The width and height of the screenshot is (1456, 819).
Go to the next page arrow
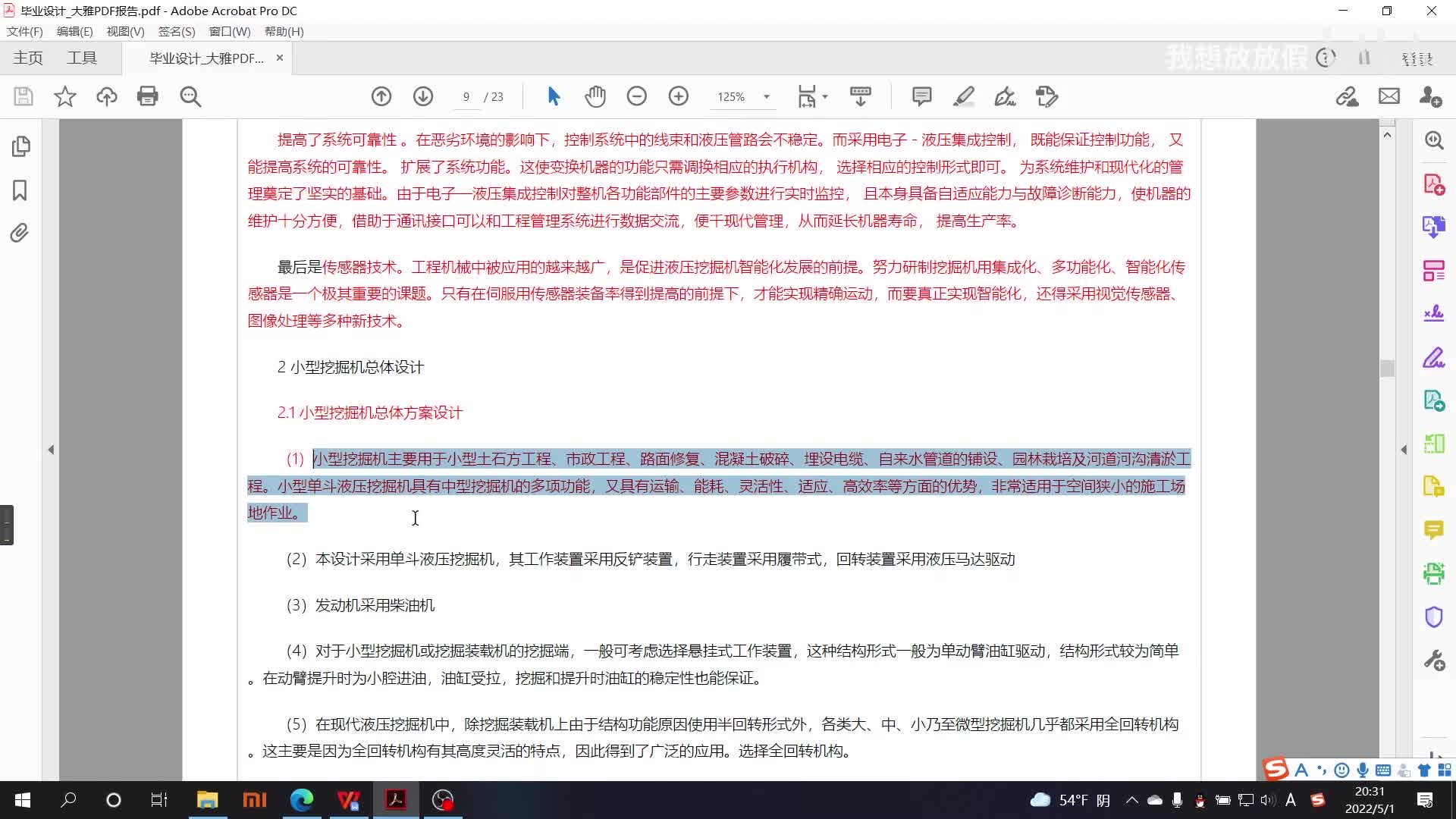423,96
